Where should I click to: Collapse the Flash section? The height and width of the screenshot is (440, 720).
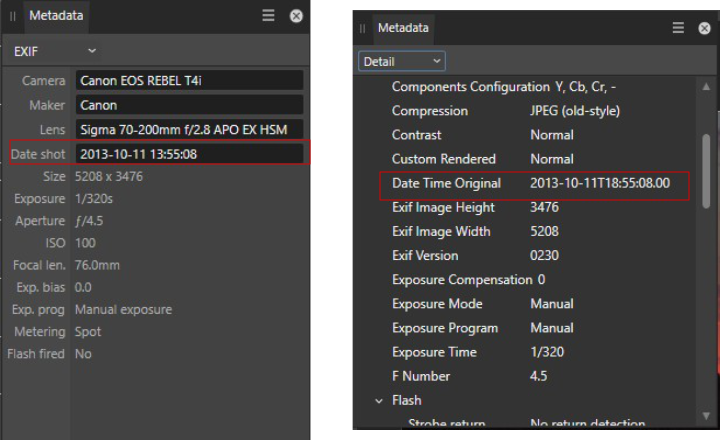point(379,400)
